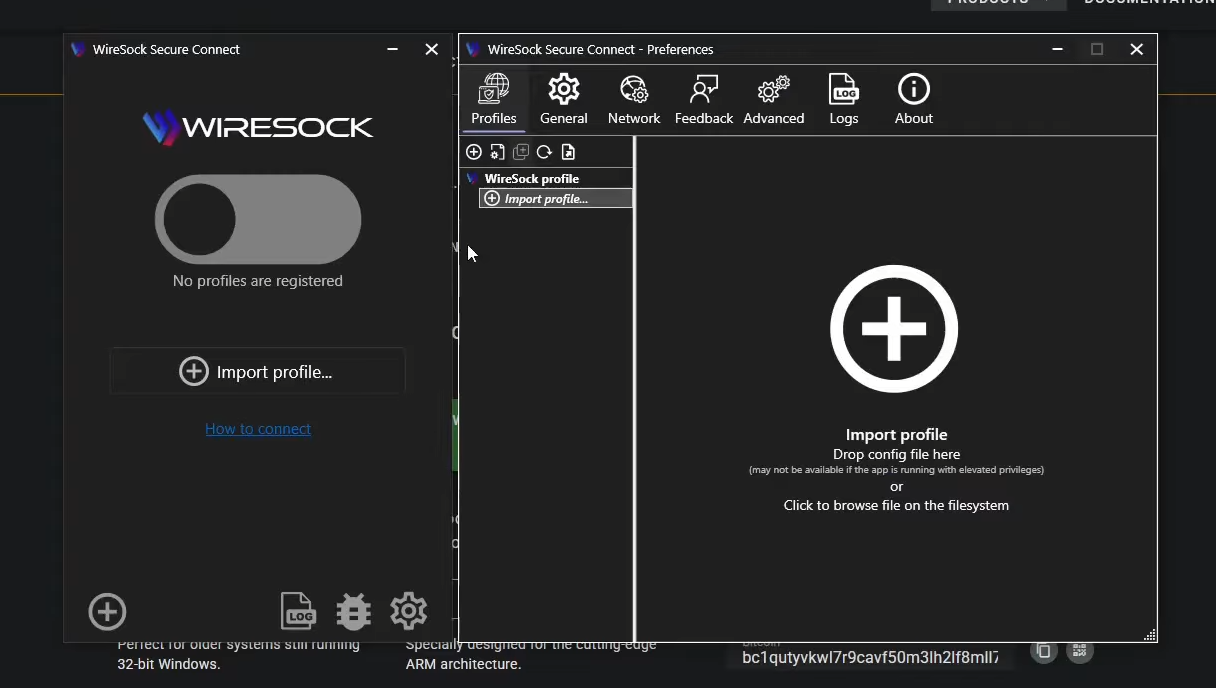Open the log viewer via the LOG icon
The height and width of the screenshot is (688, 1216).
coord(297,610)
